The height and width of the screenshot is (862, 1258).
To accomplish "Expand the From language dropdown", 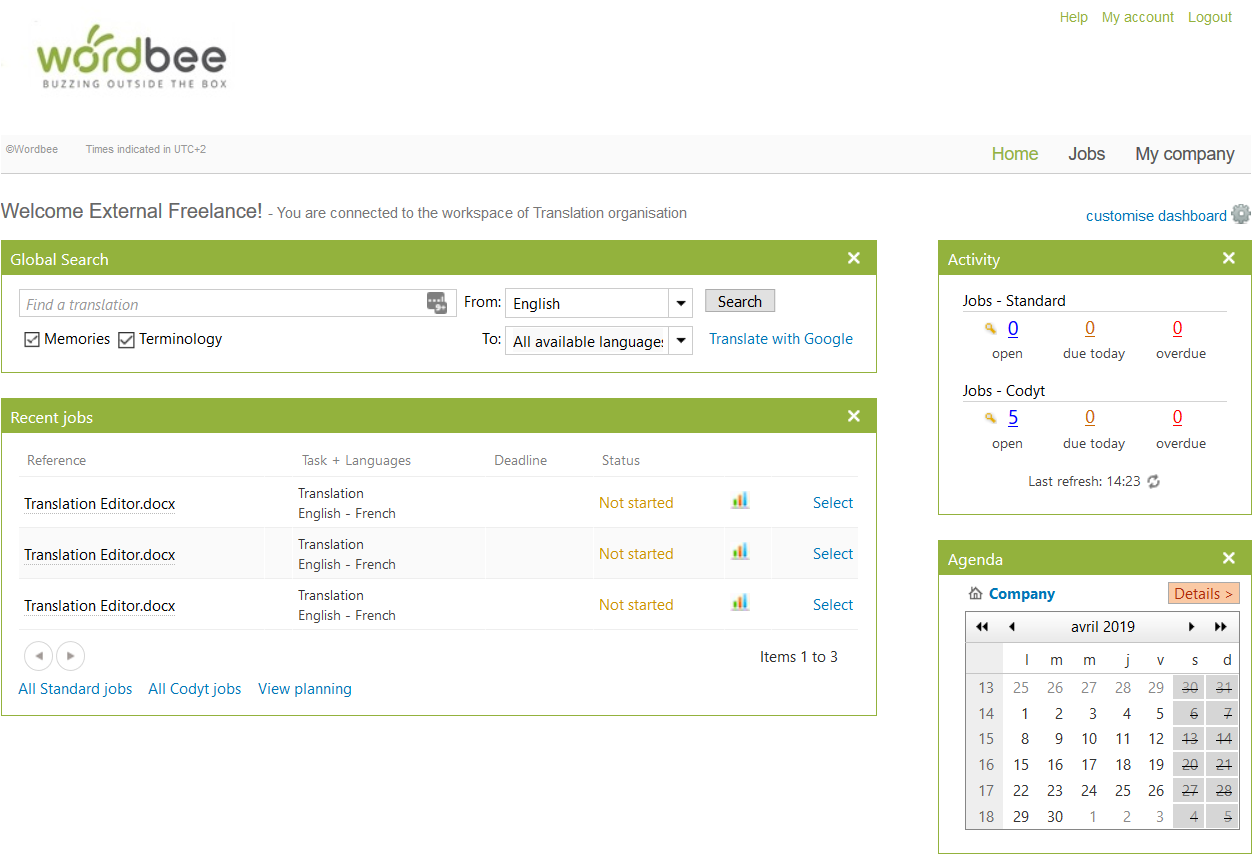I will coord(680,303).
